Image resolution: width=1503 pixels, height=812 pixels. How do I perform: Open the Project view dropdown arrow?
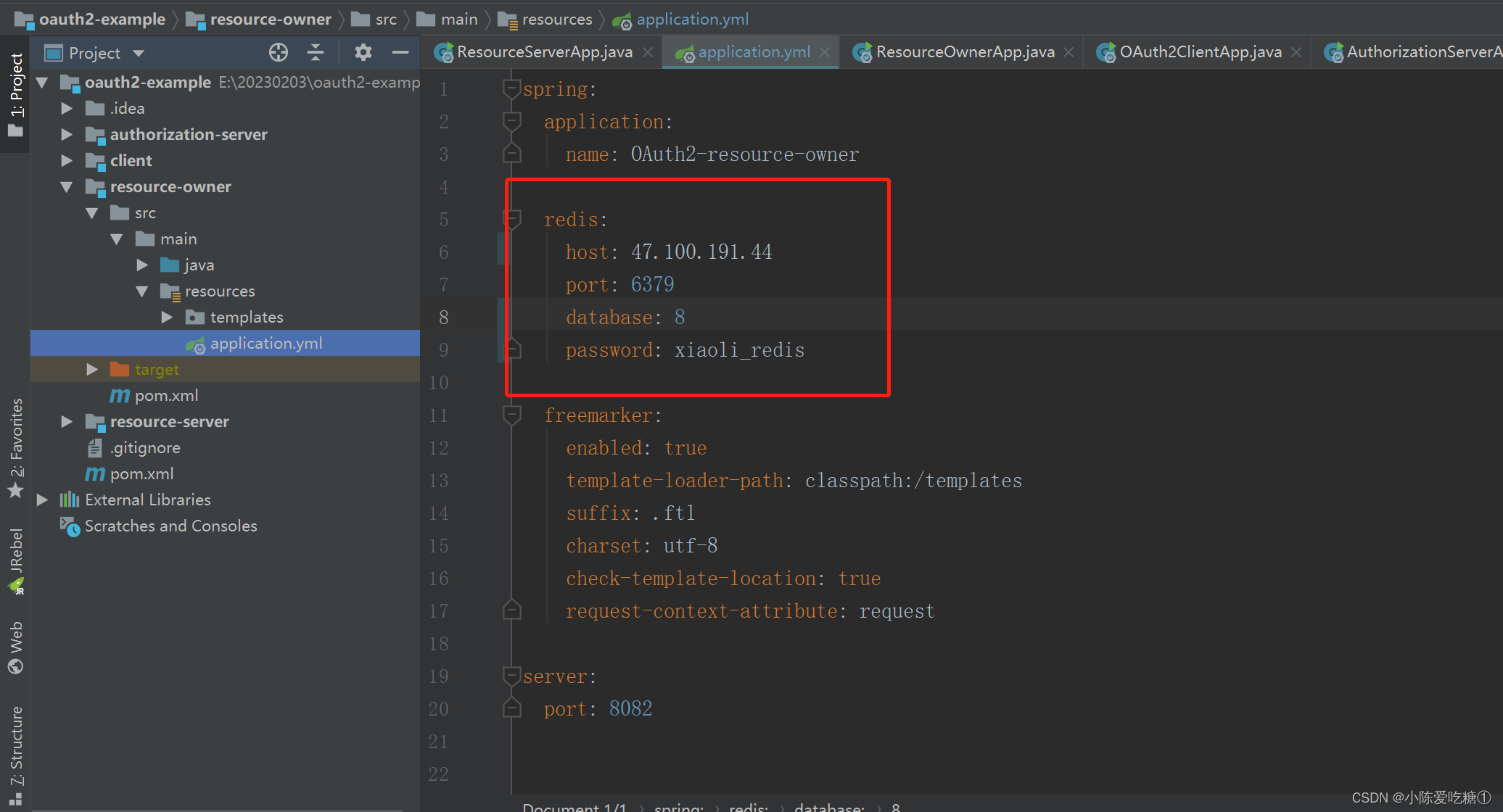tap(139, 53)
